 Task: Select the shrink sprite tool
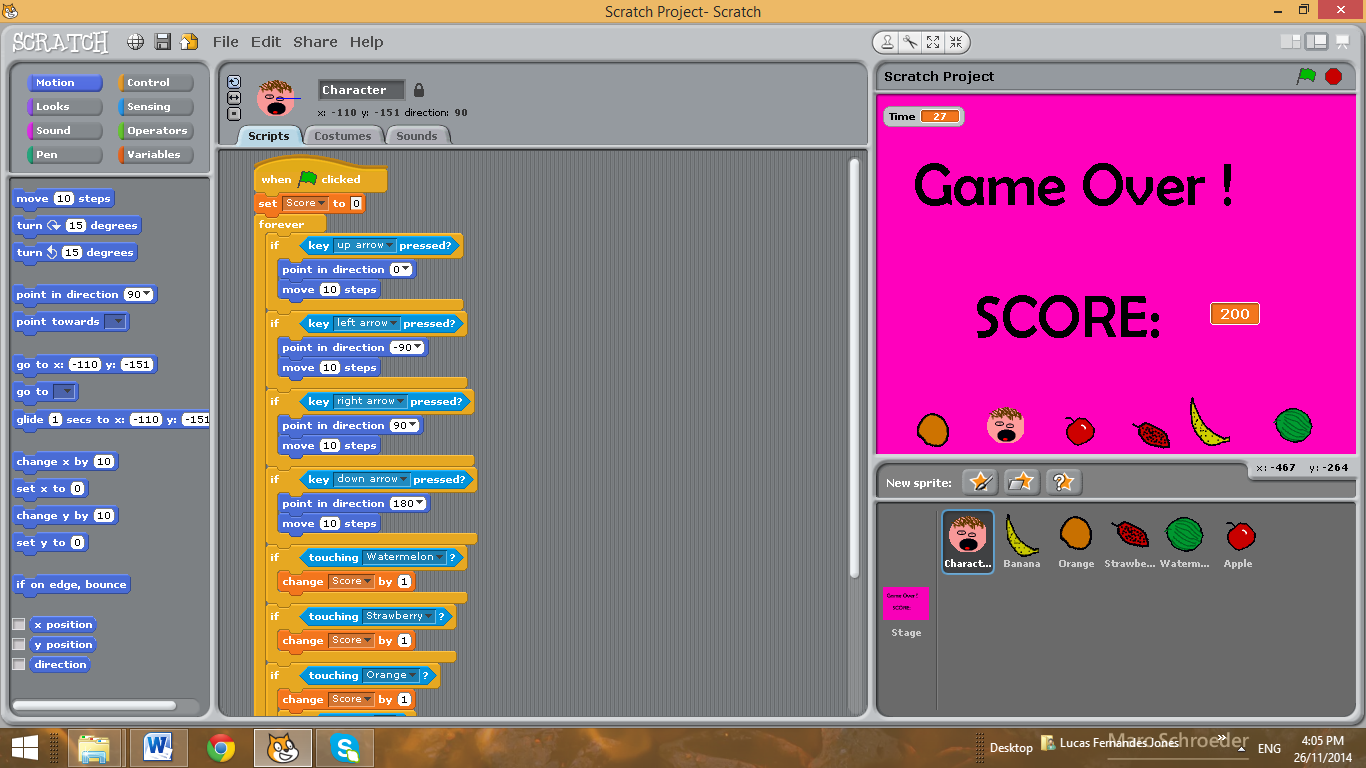[956, 42]
